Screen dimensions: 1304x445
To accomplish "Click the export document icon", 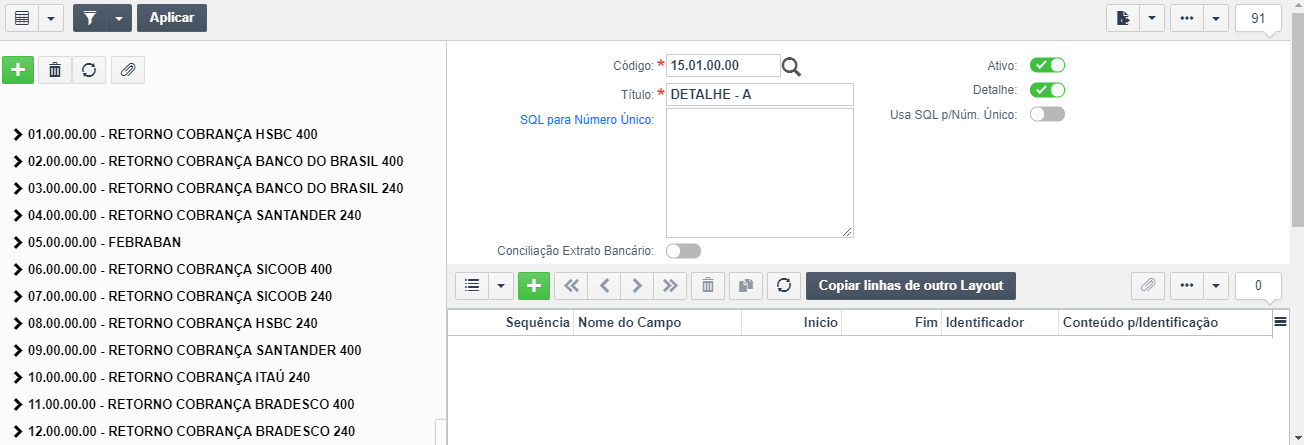I will [1123, 18].
